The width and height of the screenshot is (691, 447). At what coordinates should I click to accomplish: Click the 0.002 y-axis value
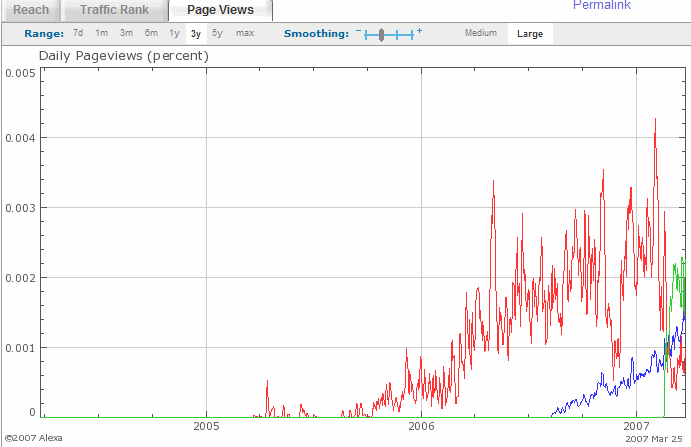coord(20,278)
